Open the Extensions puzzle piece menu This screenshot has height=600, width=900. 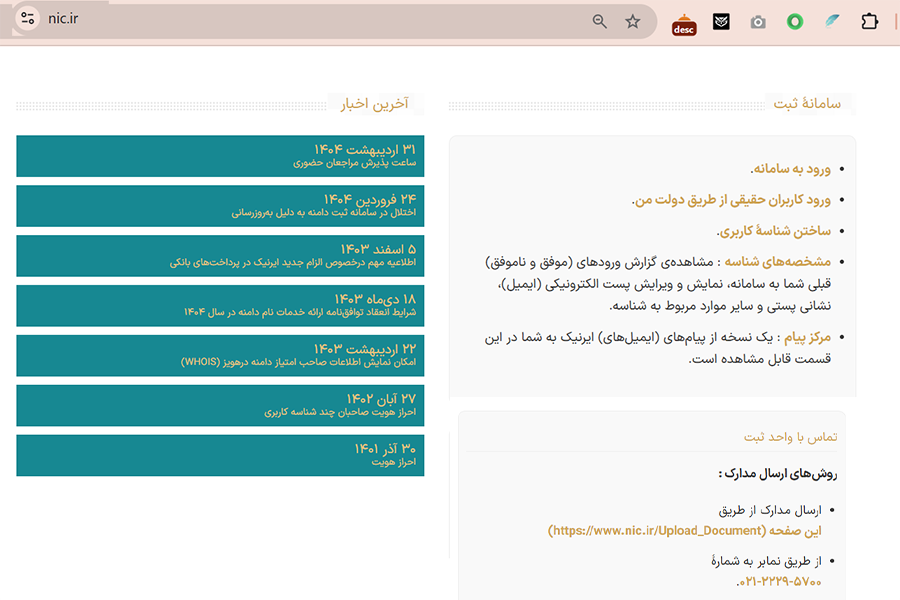click(869, 22)
